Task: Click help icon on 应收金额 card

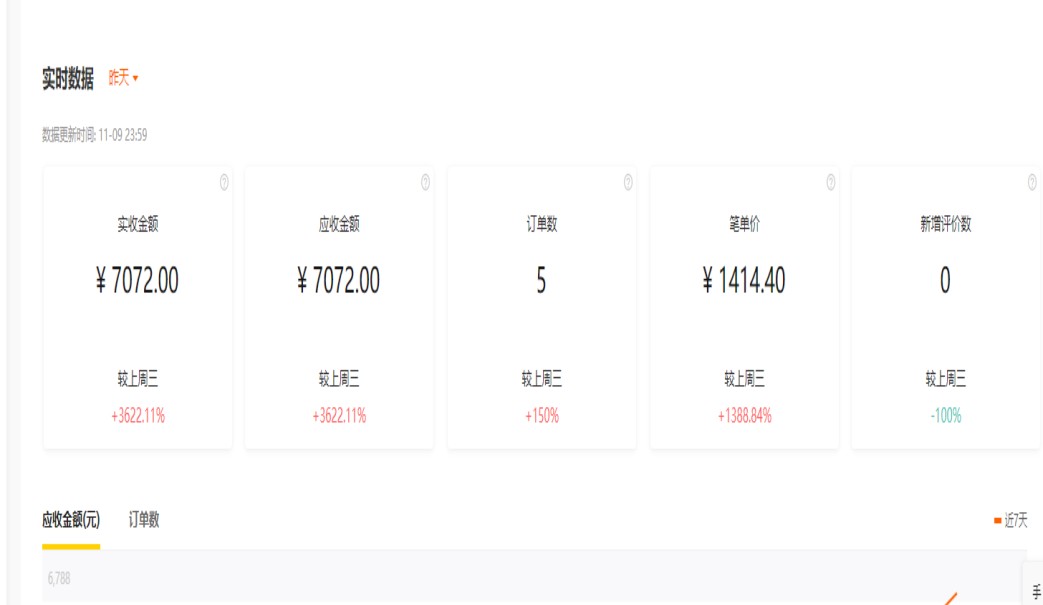Action: (425, 182)
